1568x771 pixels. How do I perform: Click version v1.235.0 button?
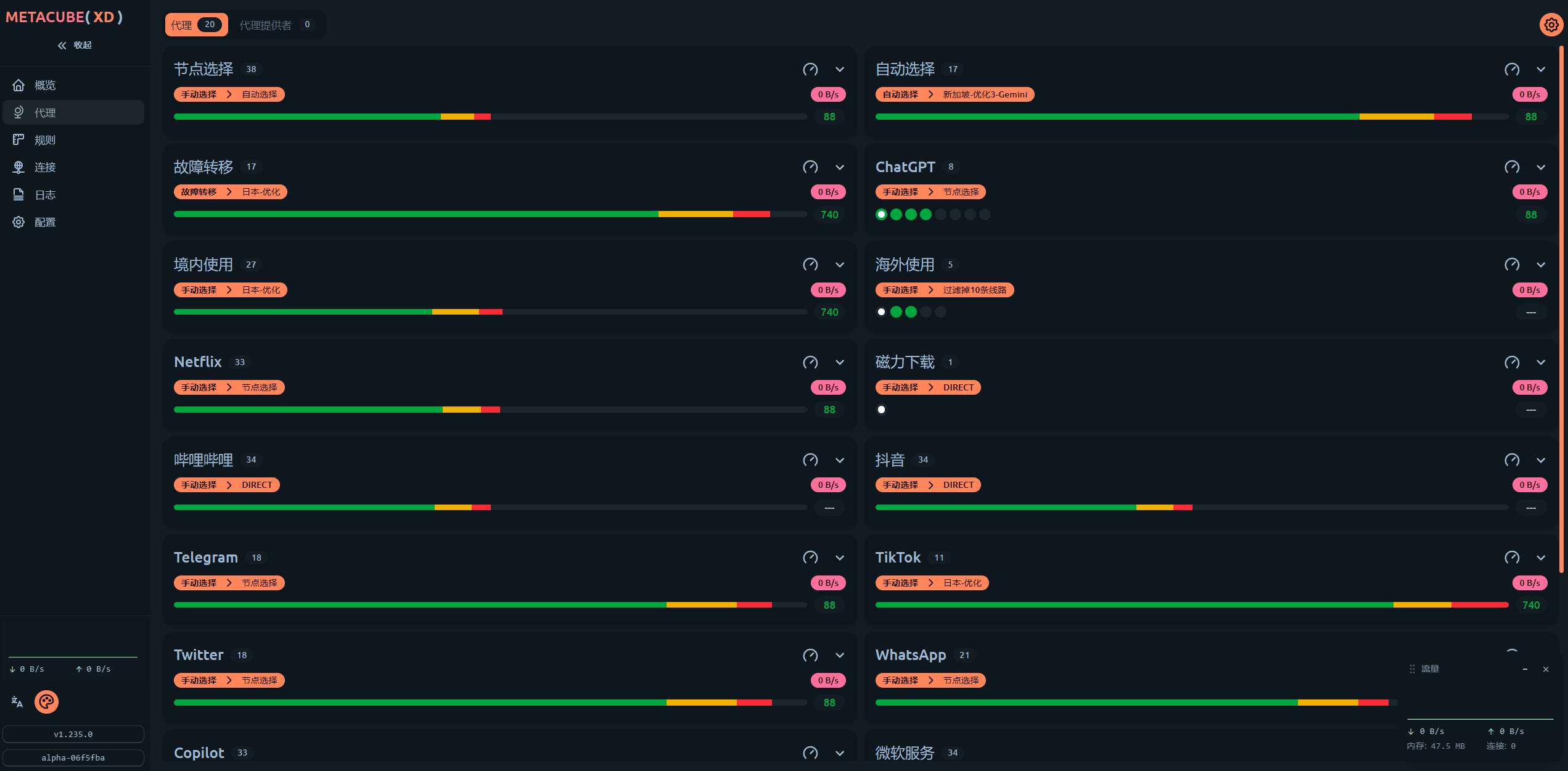[x=73, y=734]
